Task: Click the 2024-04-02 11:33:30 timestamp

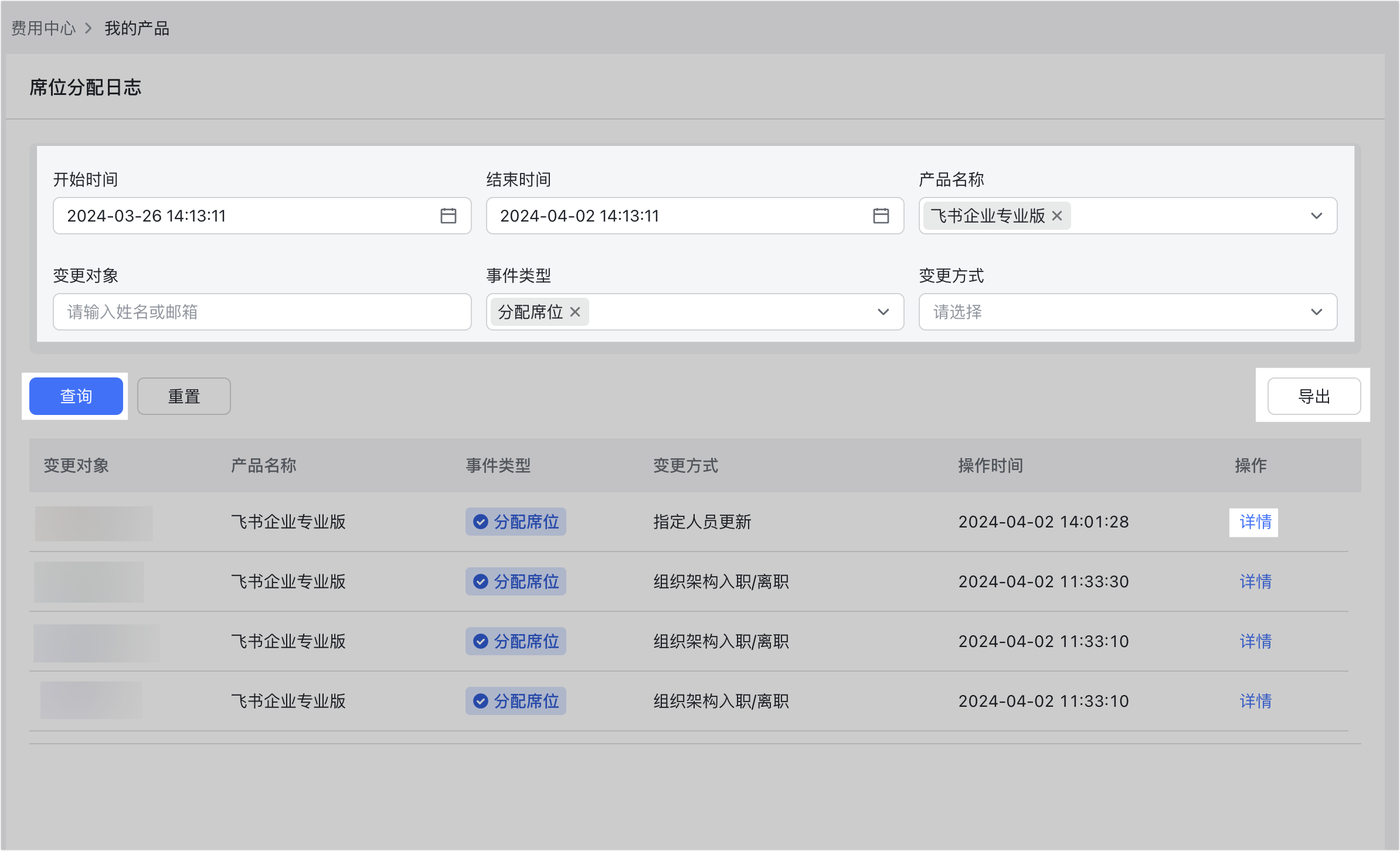Action: coord(1044,581)
